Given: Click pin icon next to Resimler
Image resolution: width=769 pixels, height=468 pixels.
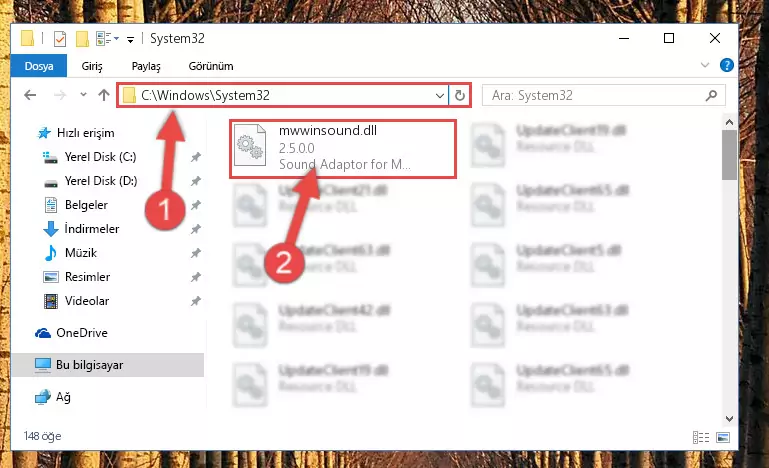Looking at the screenshot, I should click(x=196, y=277).
